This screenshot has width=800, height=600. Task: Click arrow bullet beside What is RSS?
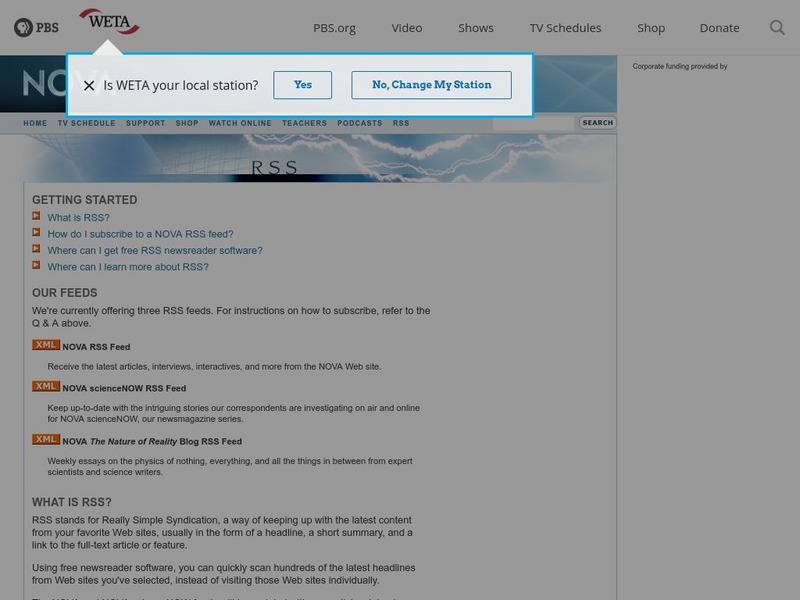(x=36, y=216)
